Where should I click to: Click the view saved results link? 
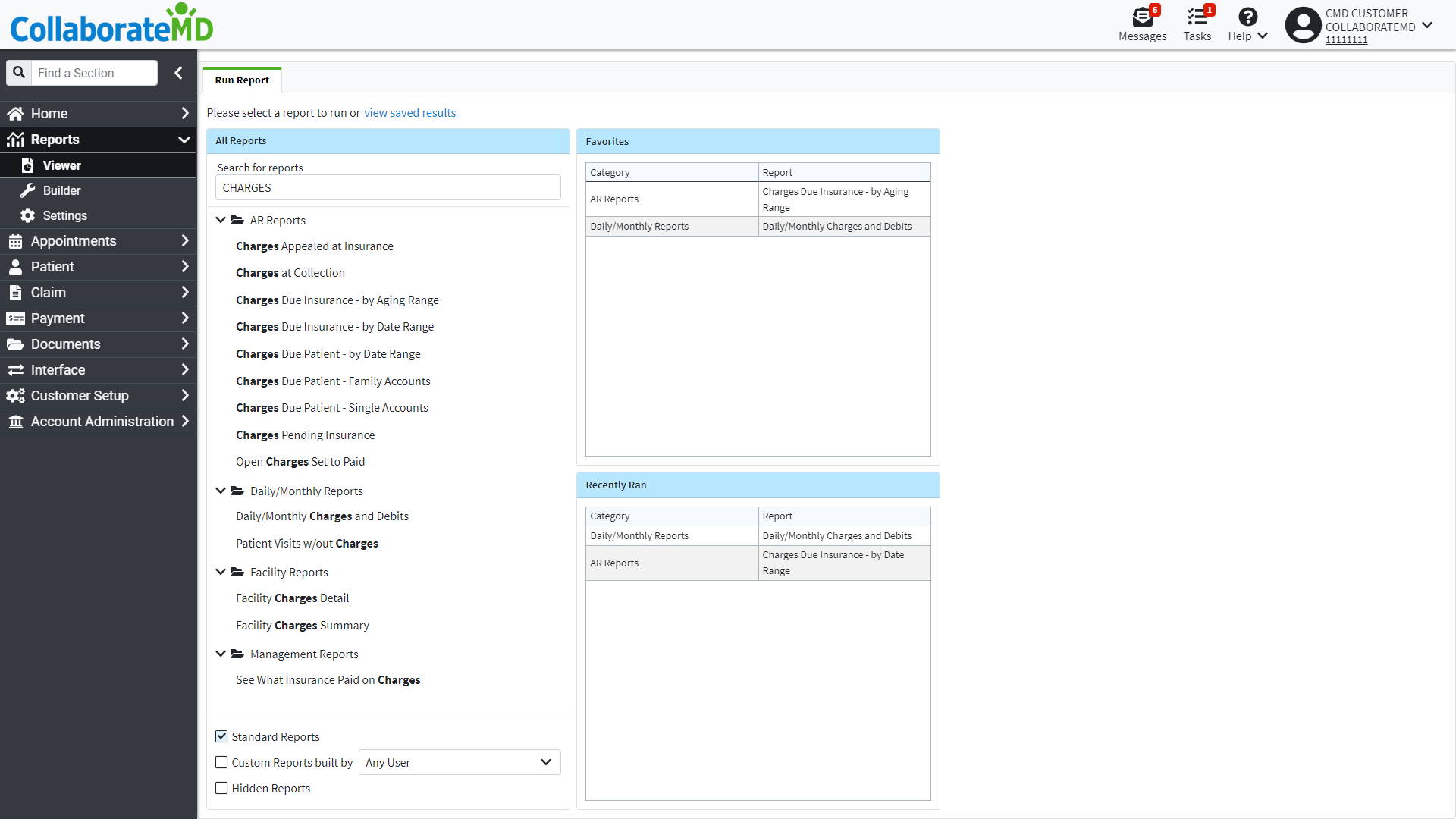[409, 113]
